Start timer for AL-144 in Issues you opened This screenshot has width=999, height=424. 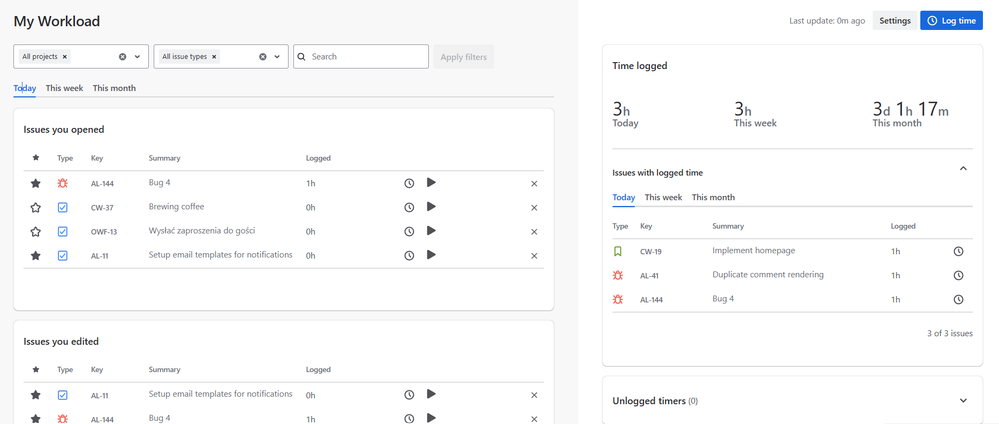[431, 182]
